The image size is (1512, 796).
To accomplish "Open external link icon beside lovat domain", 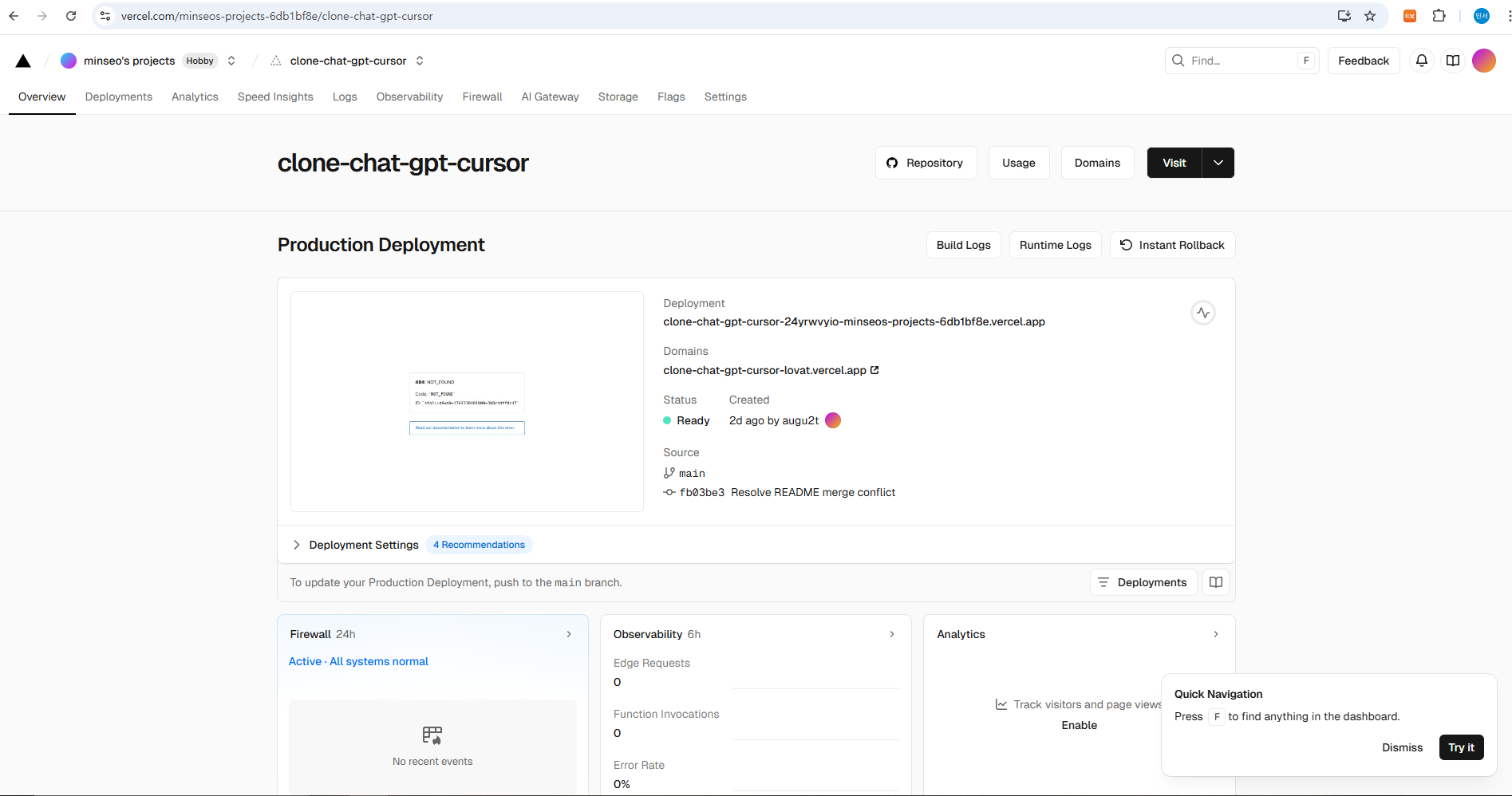I will click(x=874, y=370).
